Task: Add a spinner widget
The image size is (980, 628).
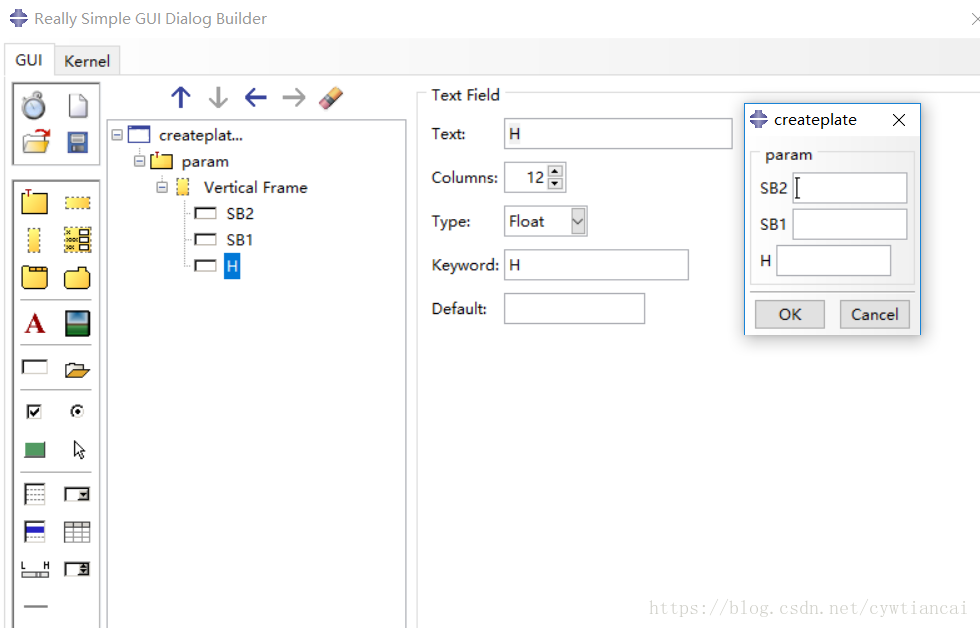Action: pos(78,569)
